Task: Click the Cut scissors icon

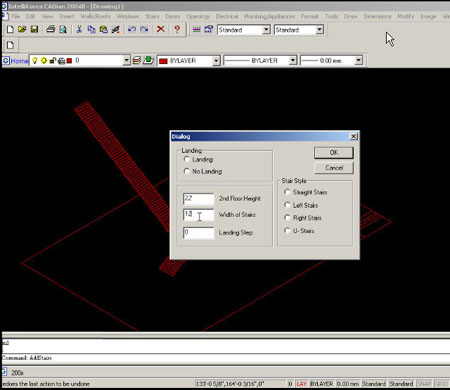Action: click(x=79, y=29)
